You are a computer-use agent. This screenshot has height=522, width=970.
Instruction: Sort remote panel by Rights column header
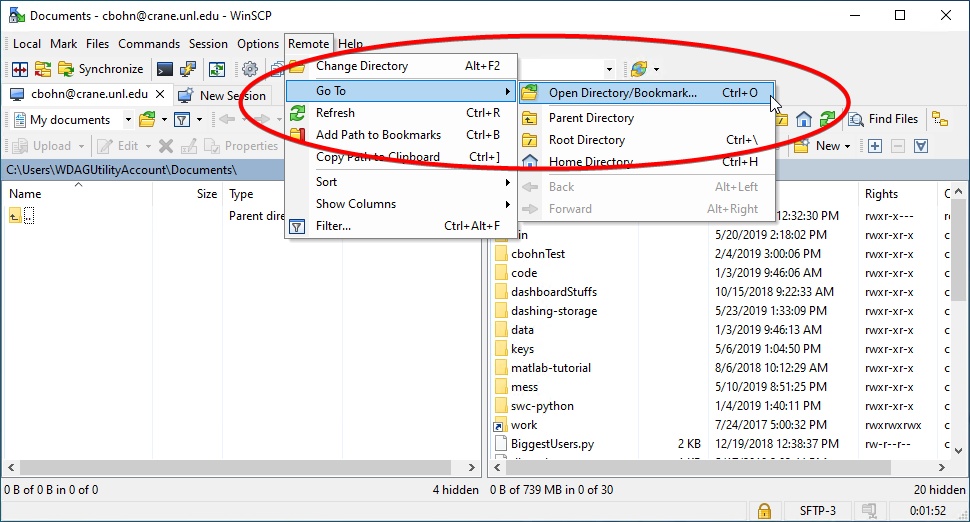pyautogui.click(x=898, y=194)
